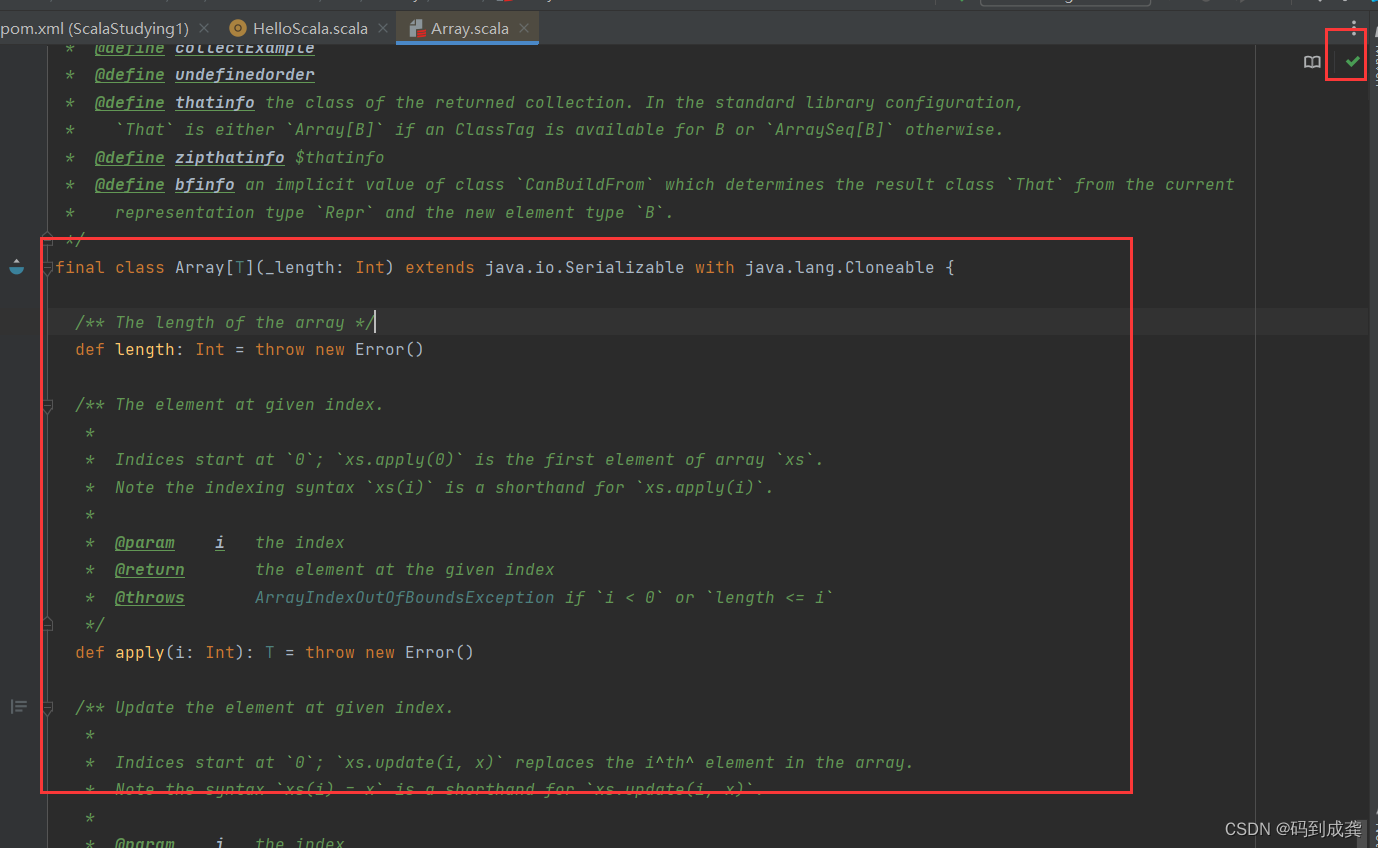The width and height of the screenshot is (1378, 848).
Task: Collapse the 'The element at given index' comment
Action: [47, 405]
